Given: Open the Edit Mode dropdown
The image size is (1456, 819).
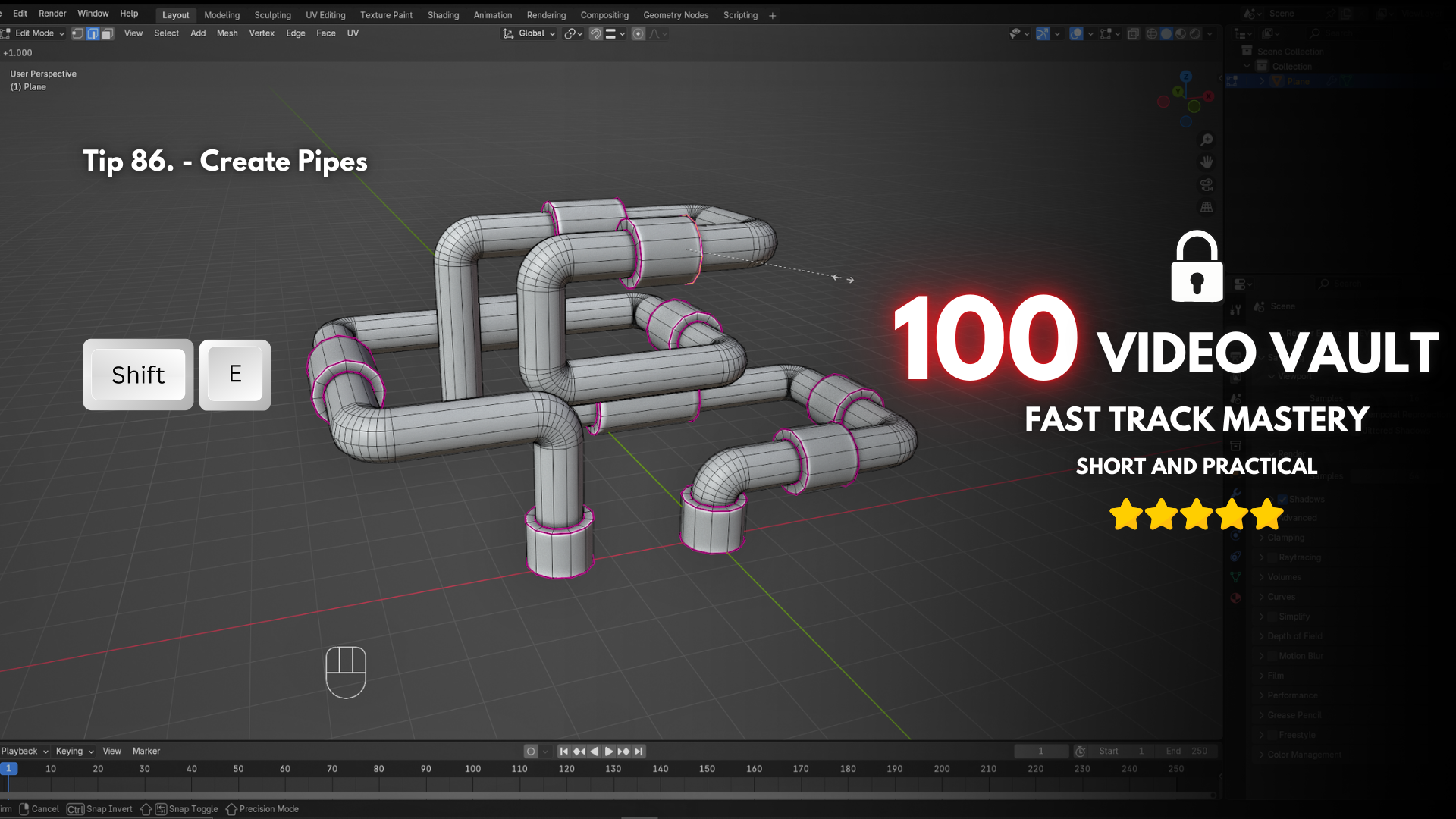Looking at the screenshot, I should point(33,33).
